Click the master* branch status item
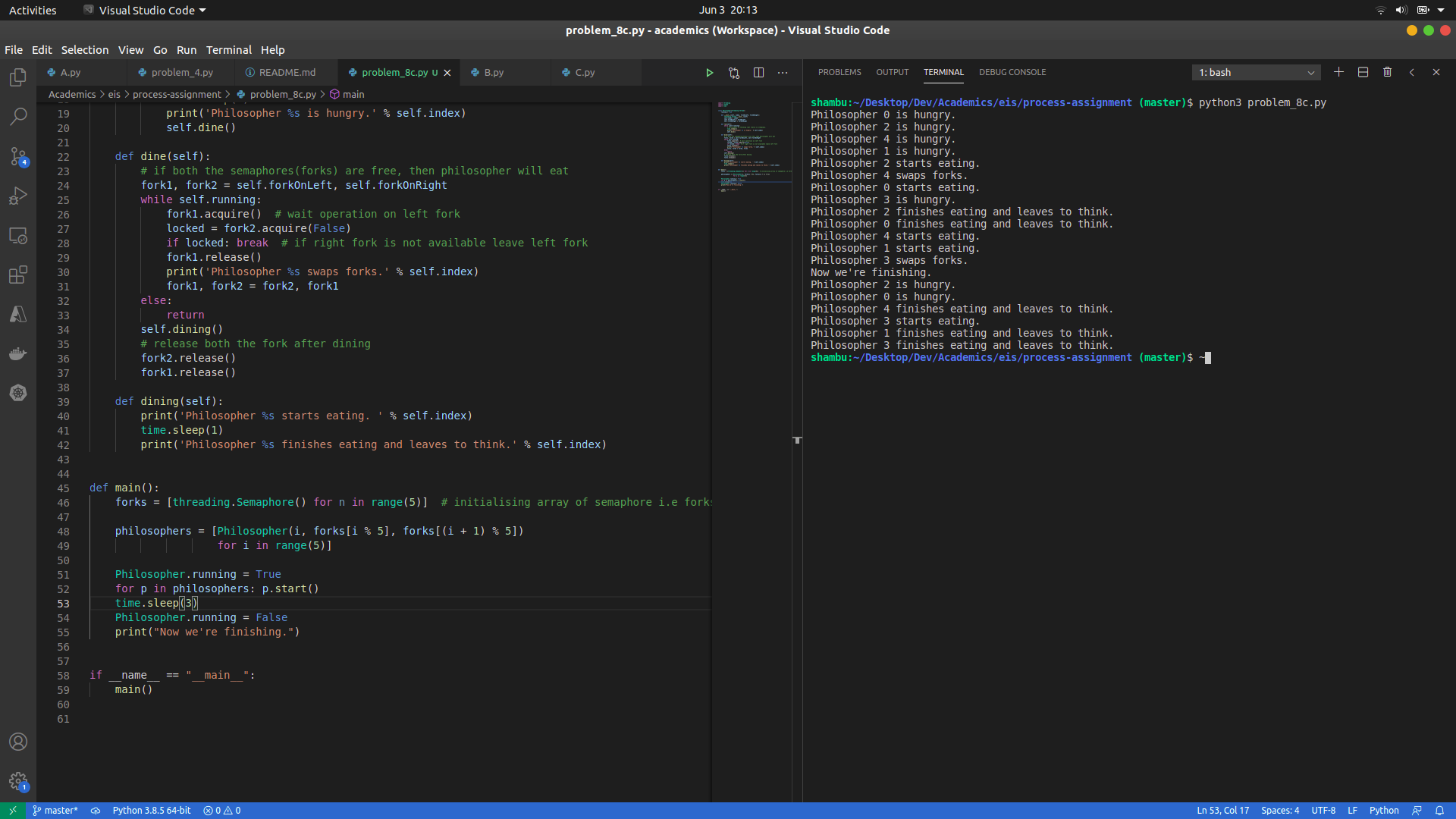1456x819 pixels. pos(55,811)
